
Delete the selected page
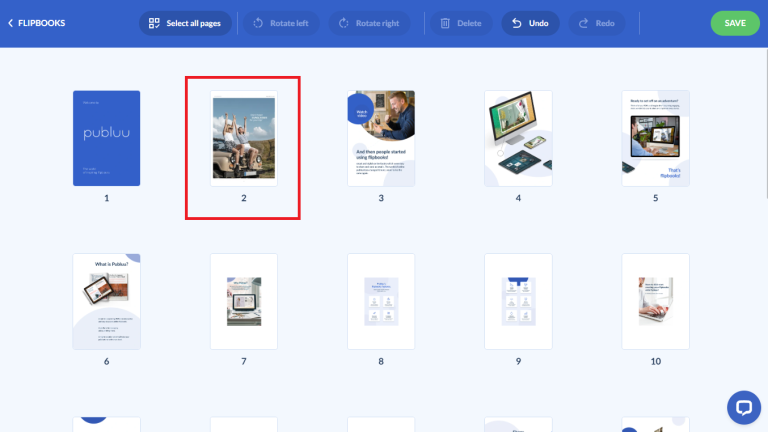point(461,23)
